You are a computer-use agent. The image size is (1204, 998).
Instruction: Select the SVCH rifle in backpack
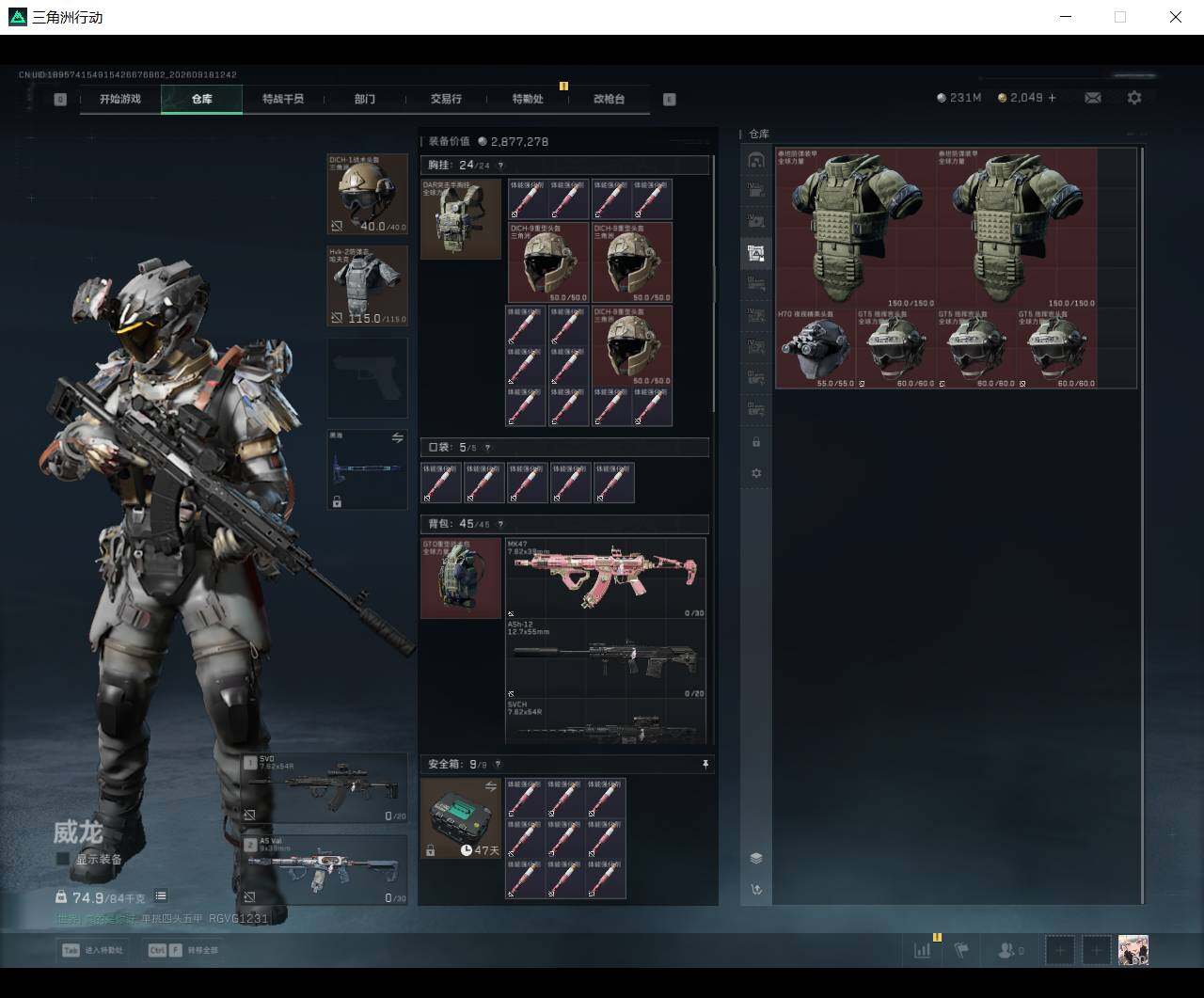click(x=606, y=721)
